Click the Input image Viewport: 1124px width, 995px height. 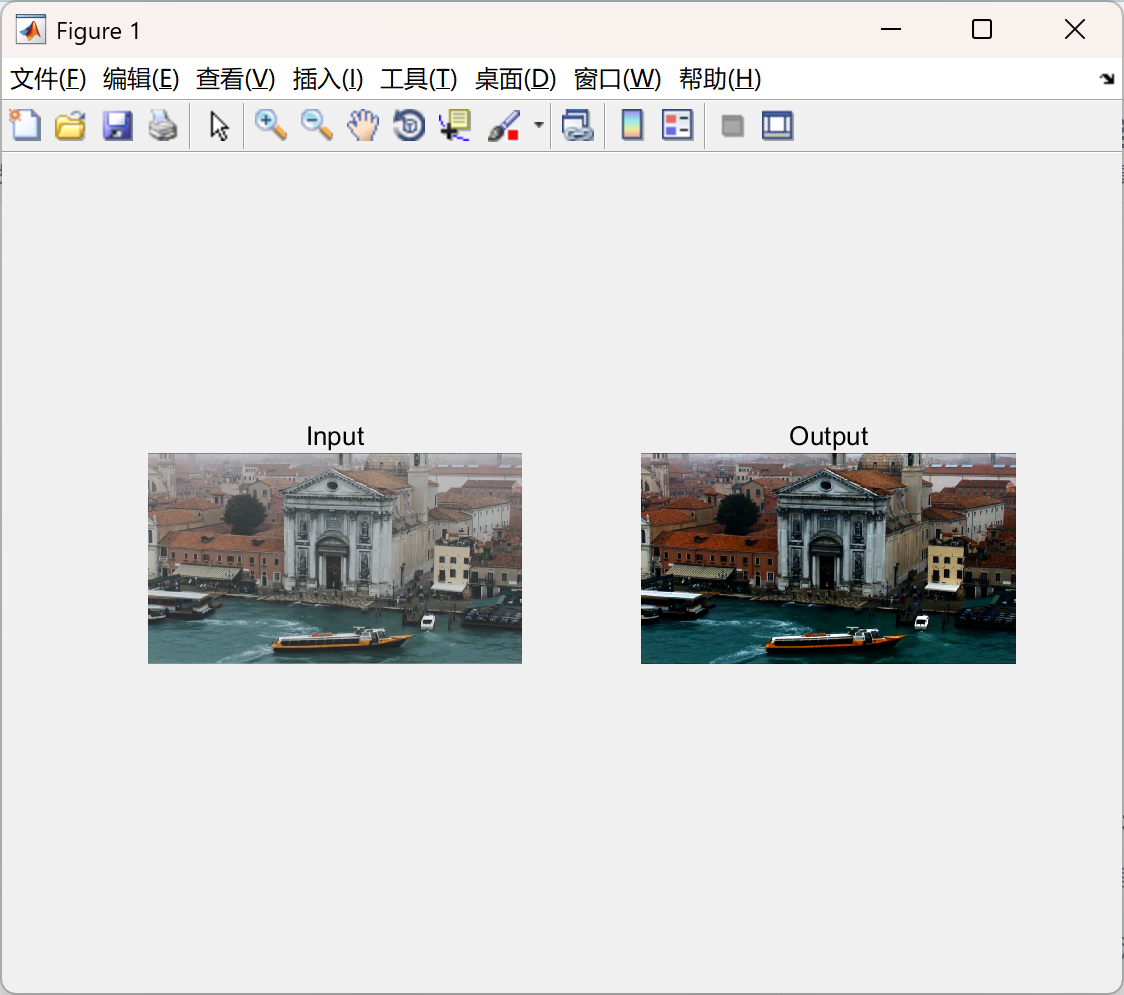[335, 558]
